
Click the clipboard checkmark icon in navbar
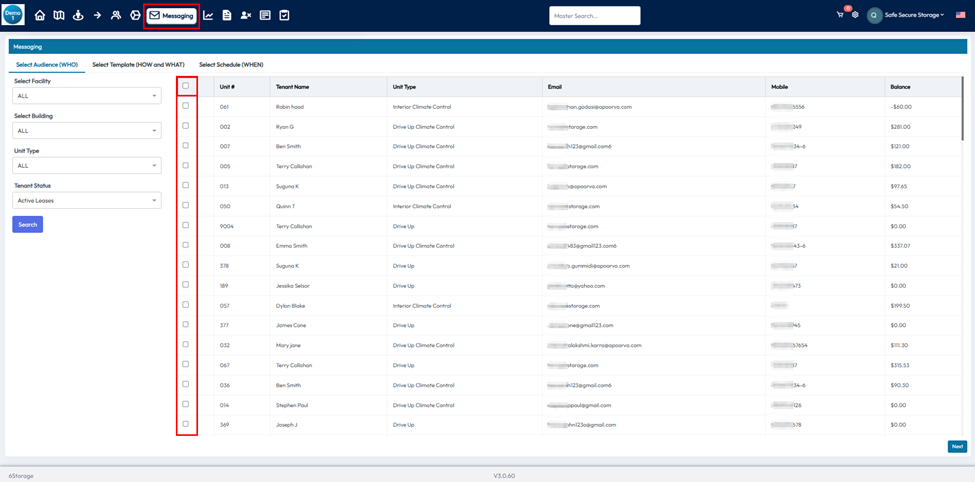pos(284,15)
